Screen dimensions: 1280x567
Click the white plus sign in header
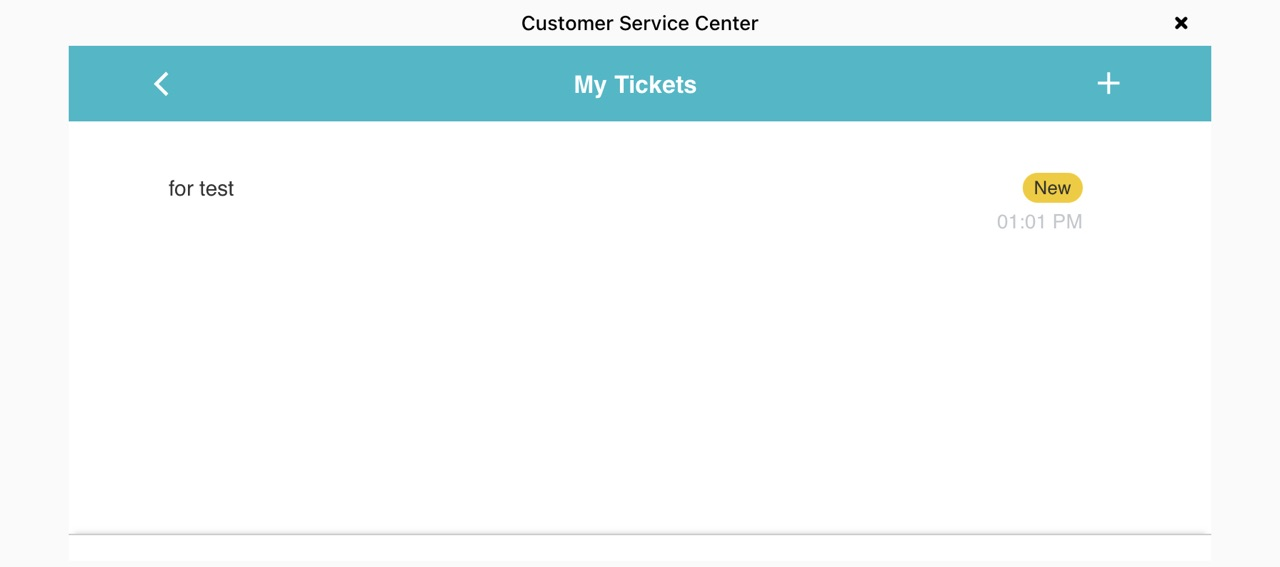pos(1108,84)
